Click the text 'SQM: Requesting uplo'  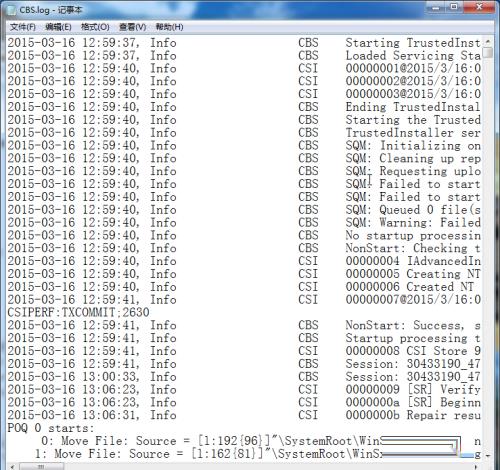point(413,171)
